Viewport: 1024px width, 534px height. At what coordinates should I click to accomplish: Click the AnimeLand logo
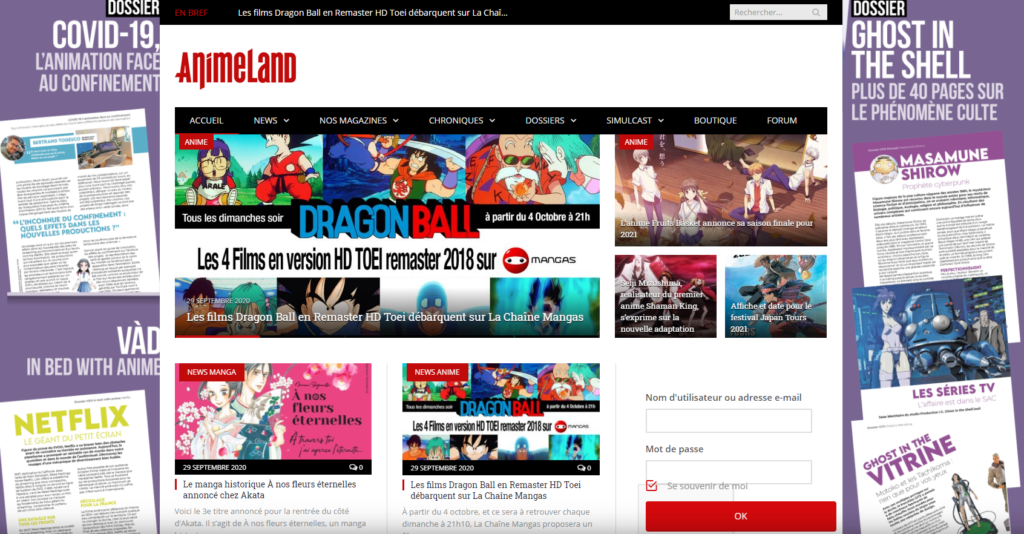pyautogui.click(x=236, y=69)
